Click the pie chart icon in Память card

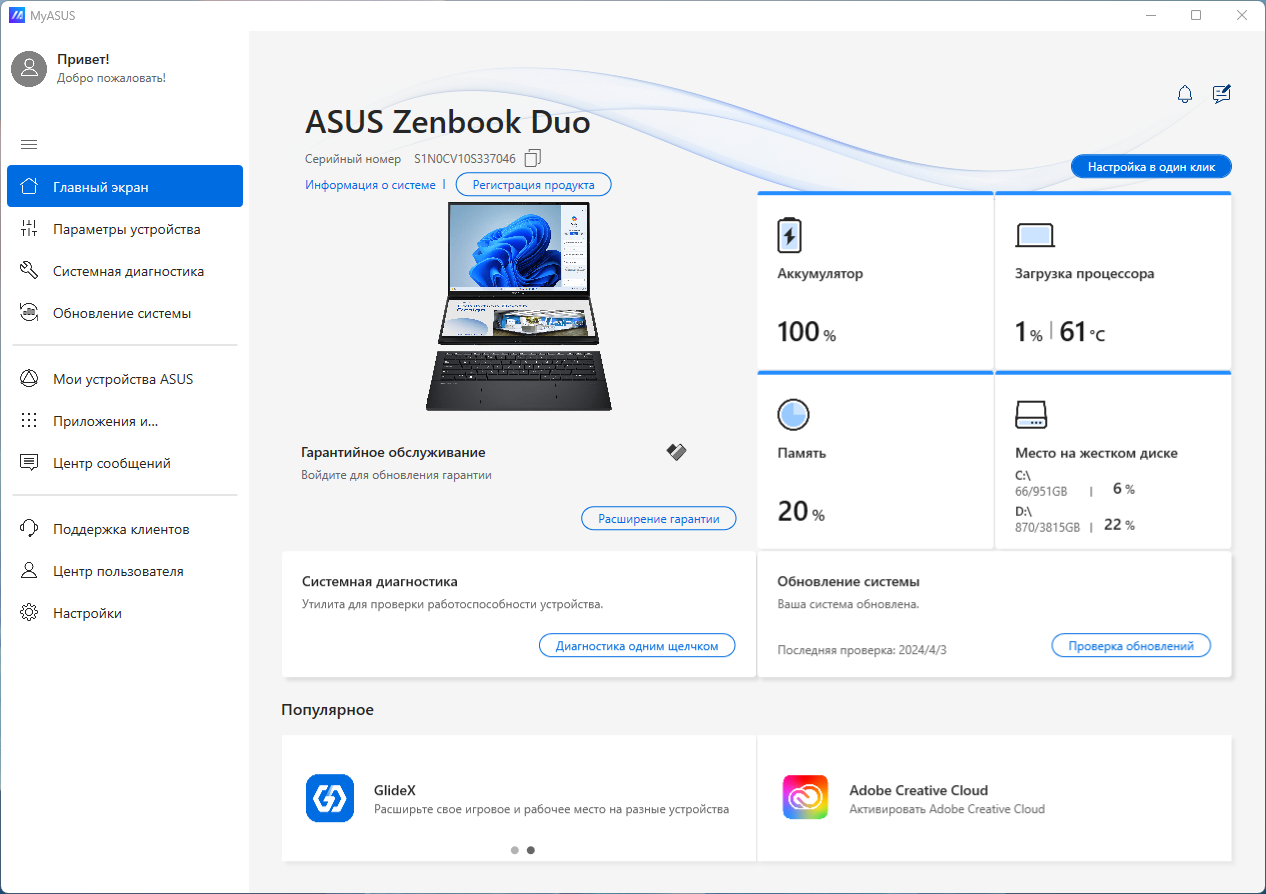[793, 414]
